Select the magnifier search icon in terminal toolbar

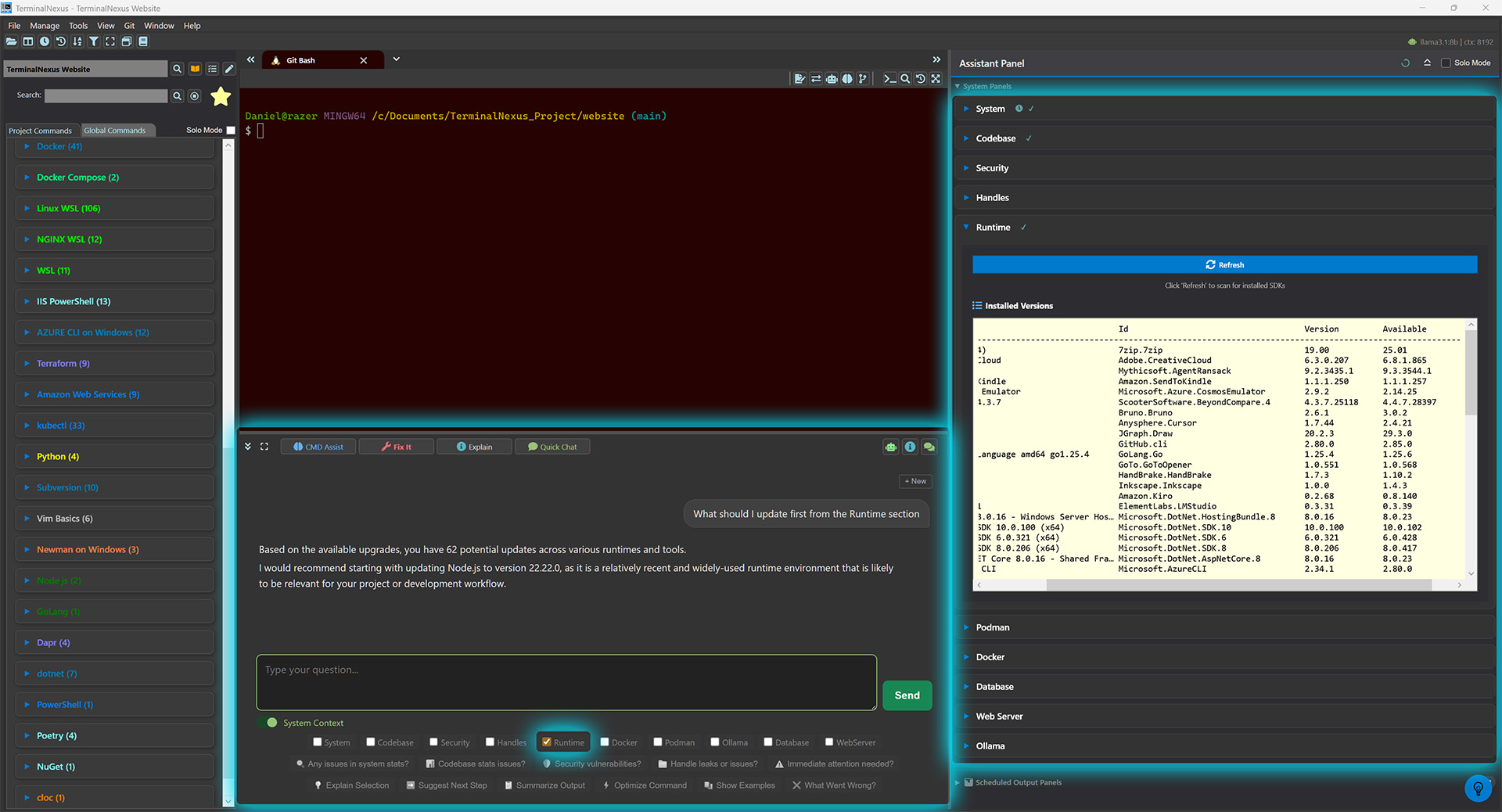tap(905, 79)
